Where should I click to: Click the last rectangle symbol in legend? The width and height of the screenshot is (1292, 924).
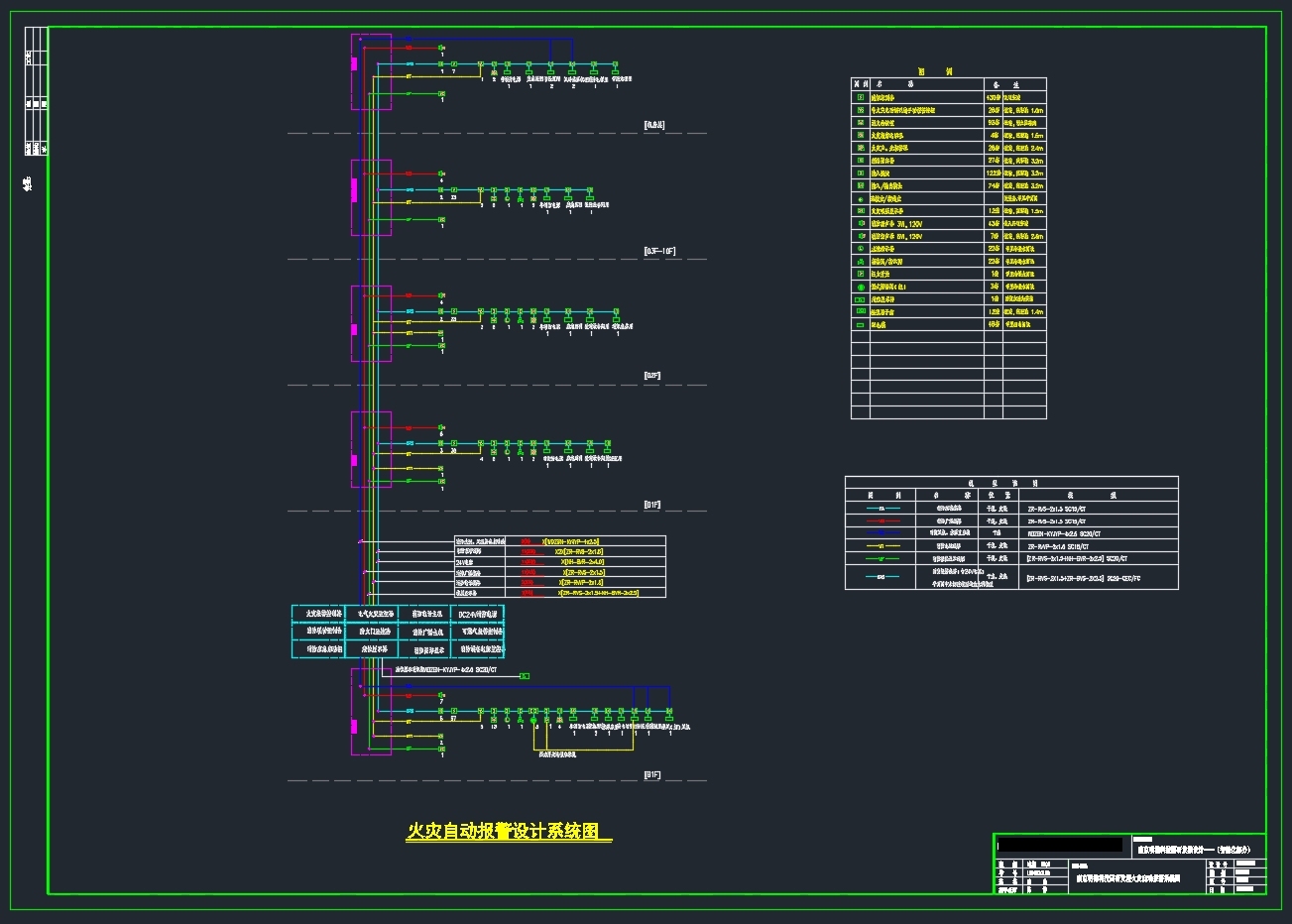(x=860, y=324)
